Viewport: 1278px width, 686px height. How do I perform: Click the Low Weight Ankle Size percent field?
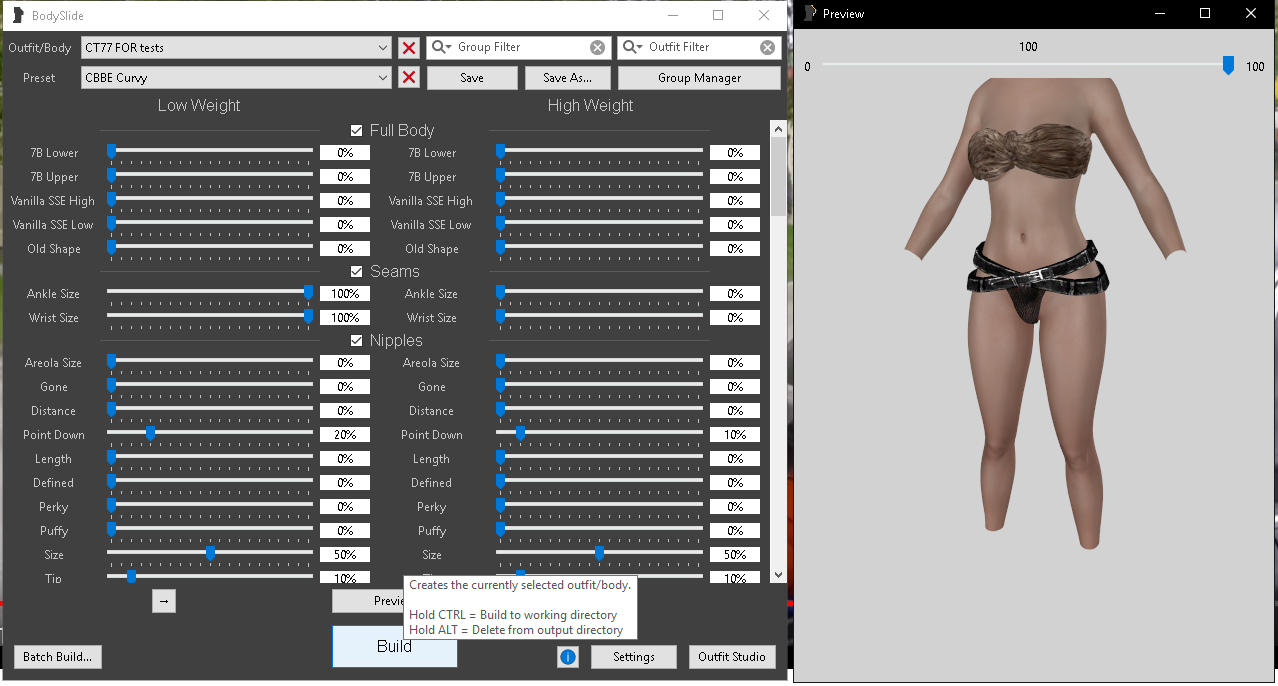345,294
